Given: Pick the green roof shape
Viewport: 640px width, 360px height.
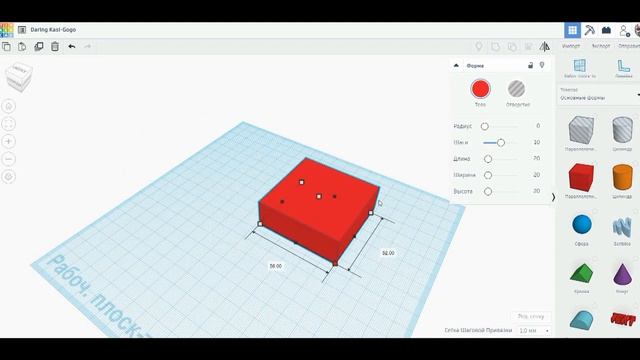Looking at the screenshot, I should (582, 273).
